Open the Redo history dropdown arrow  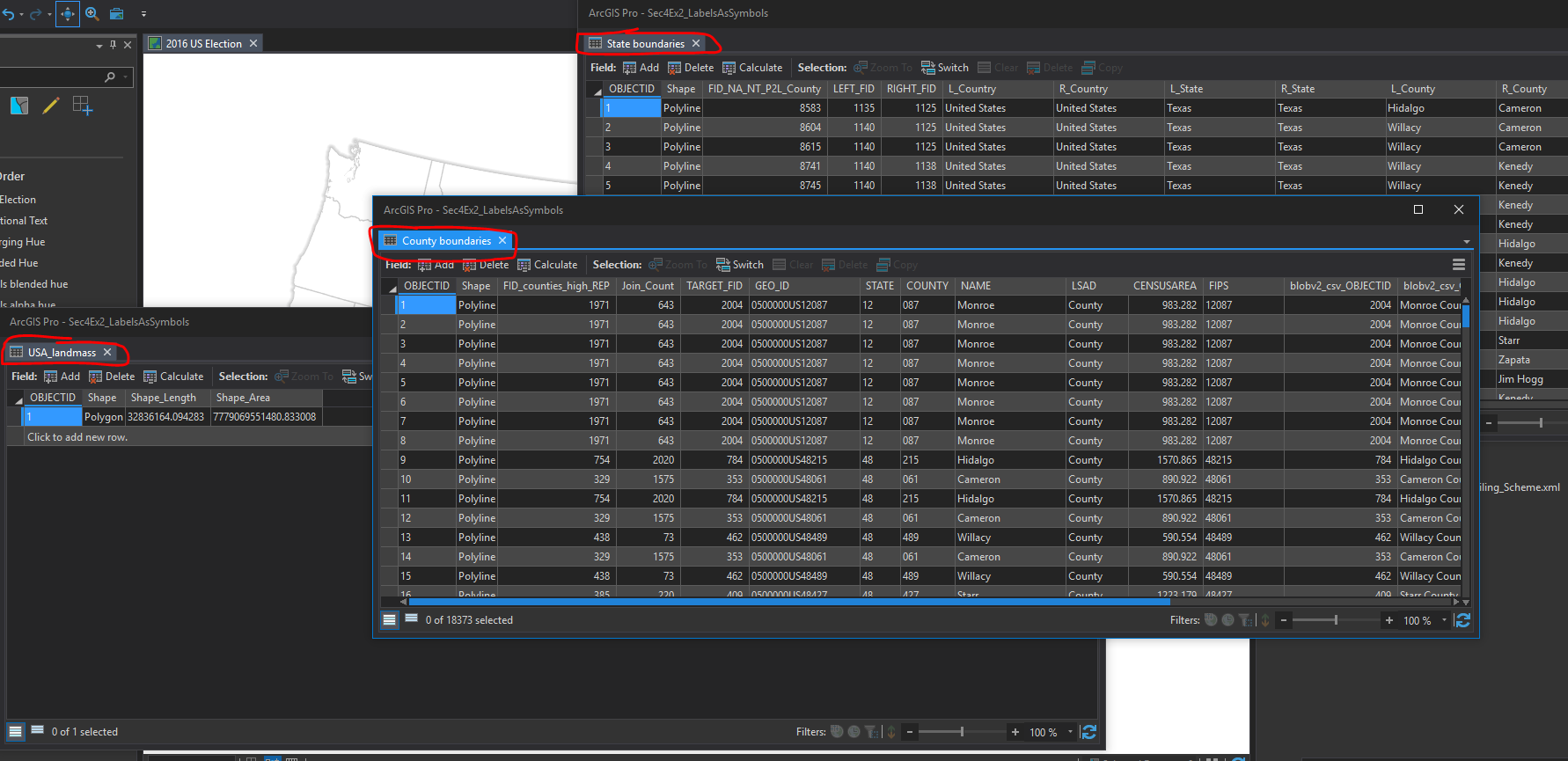pyautogui.click(x=49, y=15)
